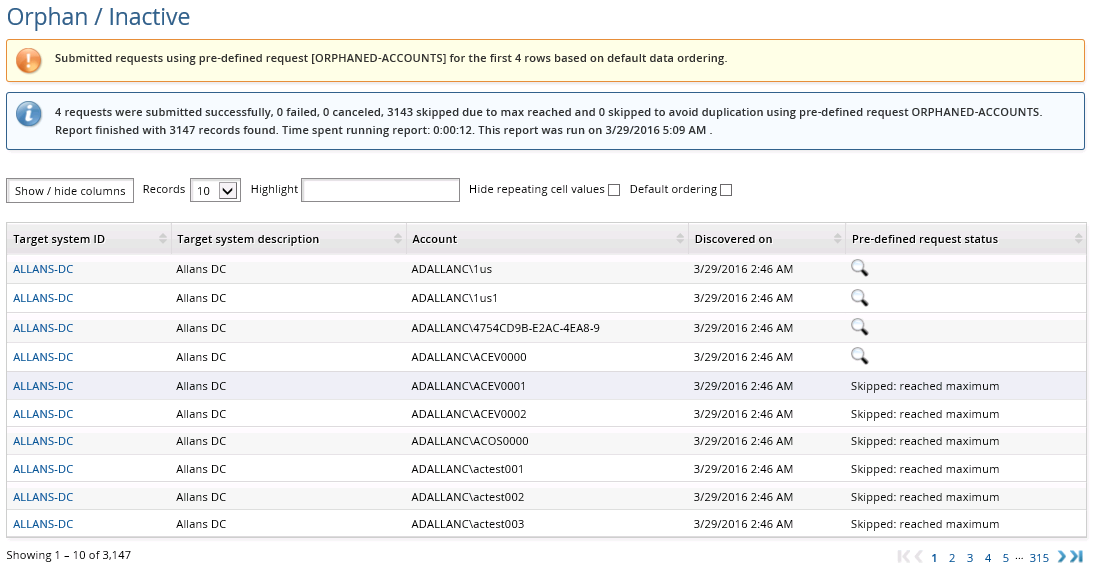Toggle the Default ordering checkbox
Viewport: 1093px width, 572px height.
point(726,190)
